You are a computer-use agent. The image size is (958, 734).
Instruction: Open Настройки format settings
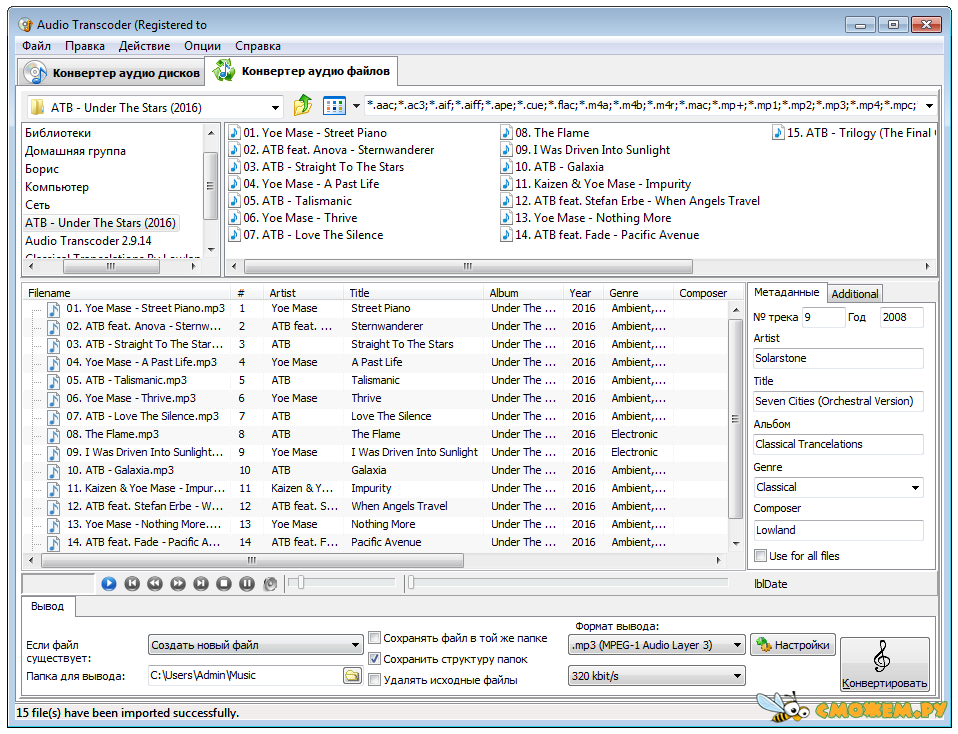click(792, 645)
